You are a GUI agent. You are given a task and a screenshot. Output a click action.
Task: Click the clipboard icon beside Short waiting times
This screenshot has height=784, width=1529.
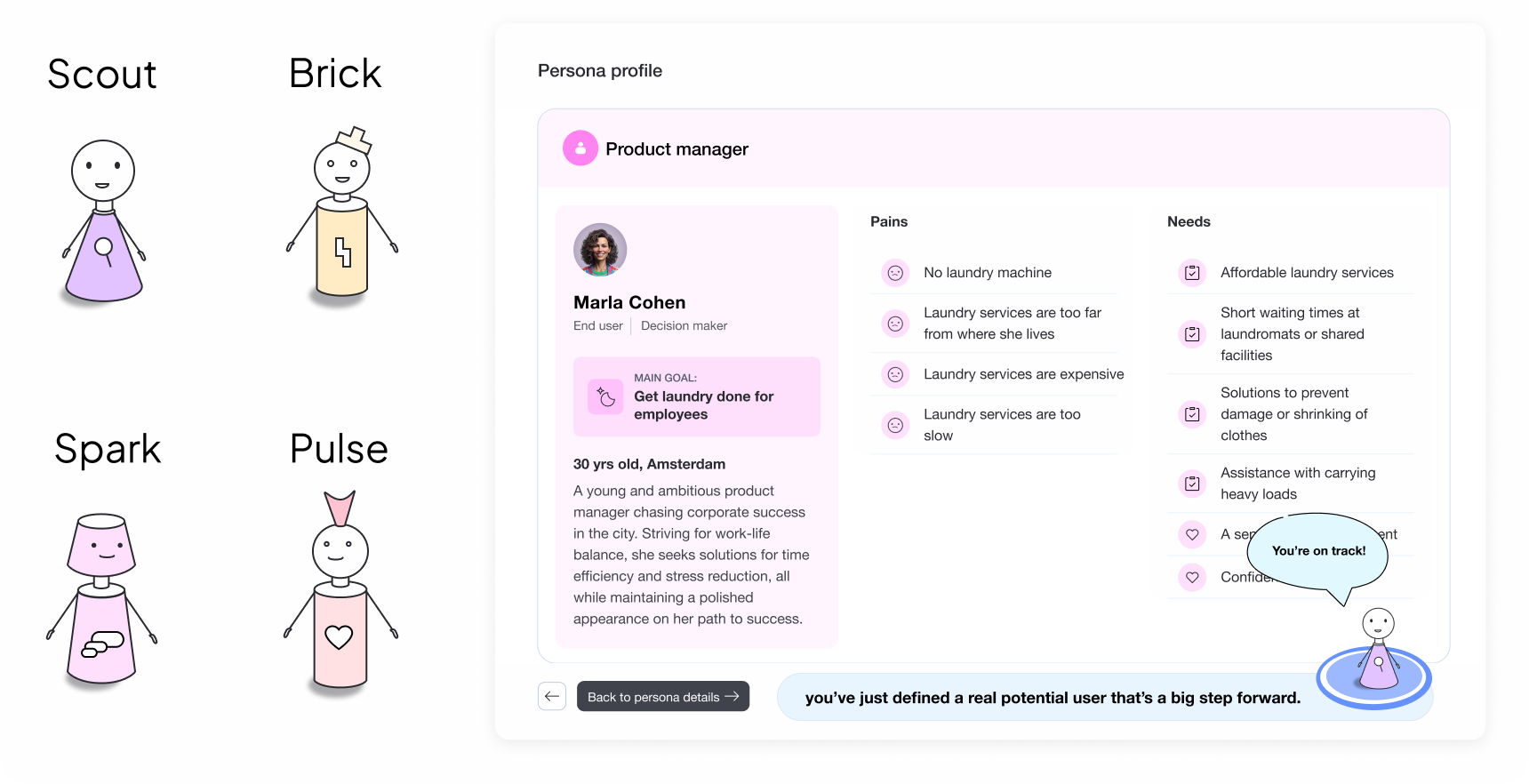pos(1192,334)
